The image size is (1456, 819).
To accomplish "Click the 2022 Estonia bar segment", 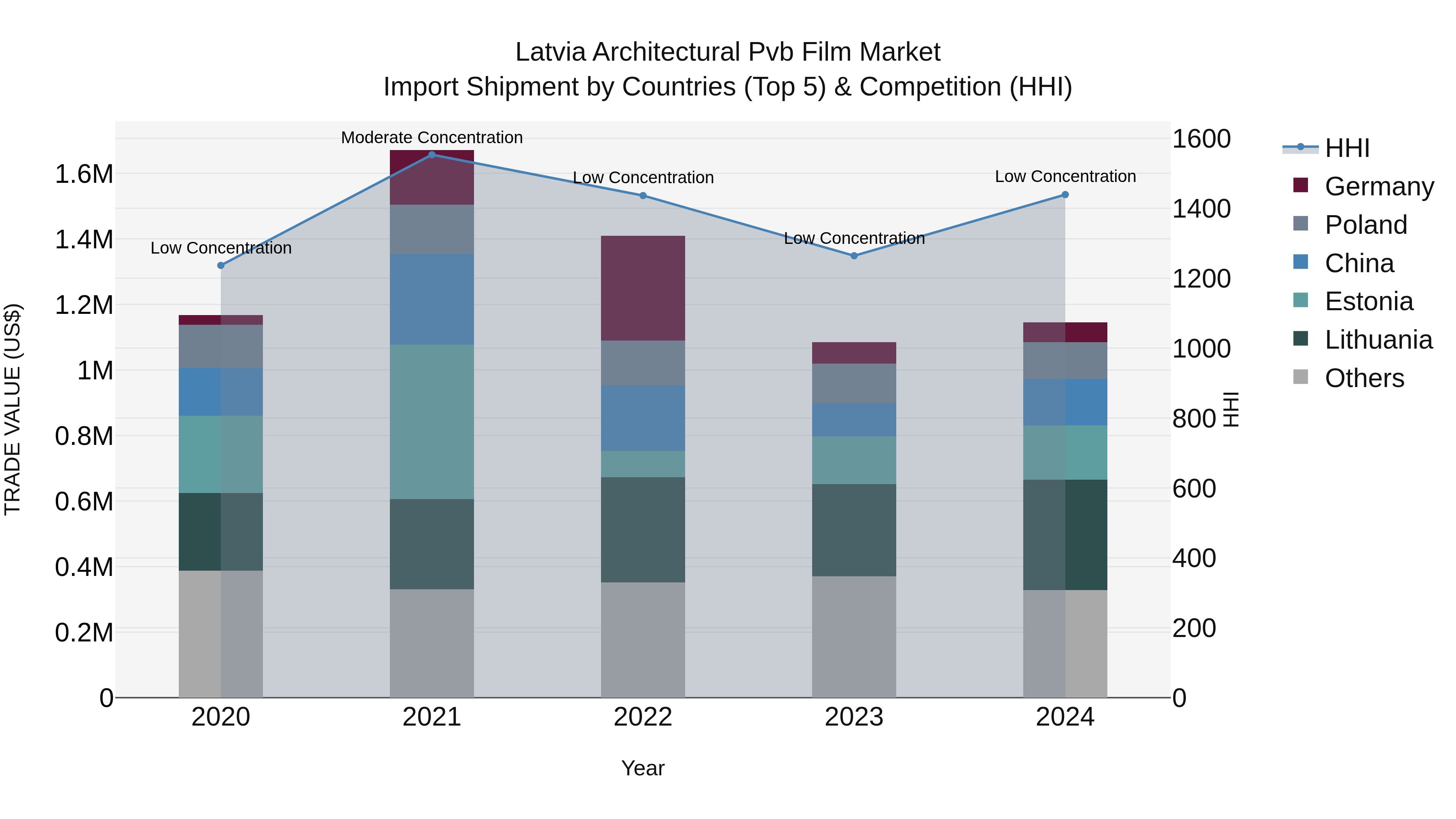I will 643,464.
